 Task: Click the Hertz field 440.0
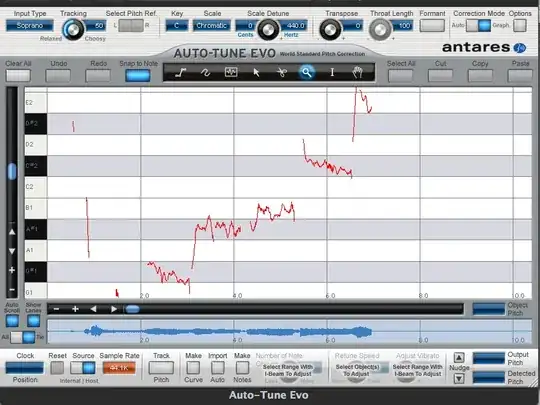[293, 25]
